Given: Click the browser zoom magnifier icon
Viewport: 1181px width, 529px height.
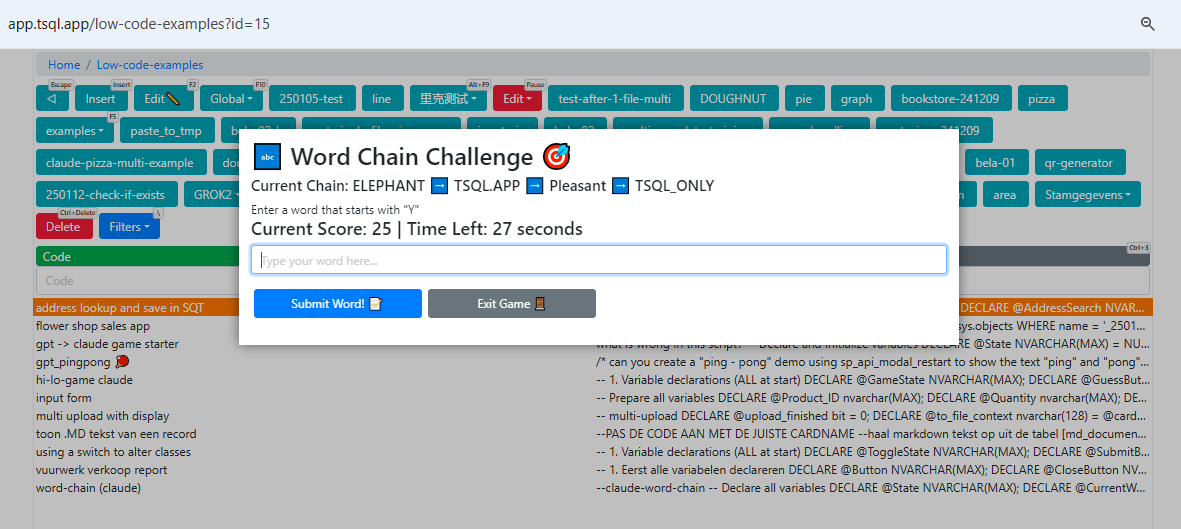Looking at the screenshot, I should tap(1148, 23).
